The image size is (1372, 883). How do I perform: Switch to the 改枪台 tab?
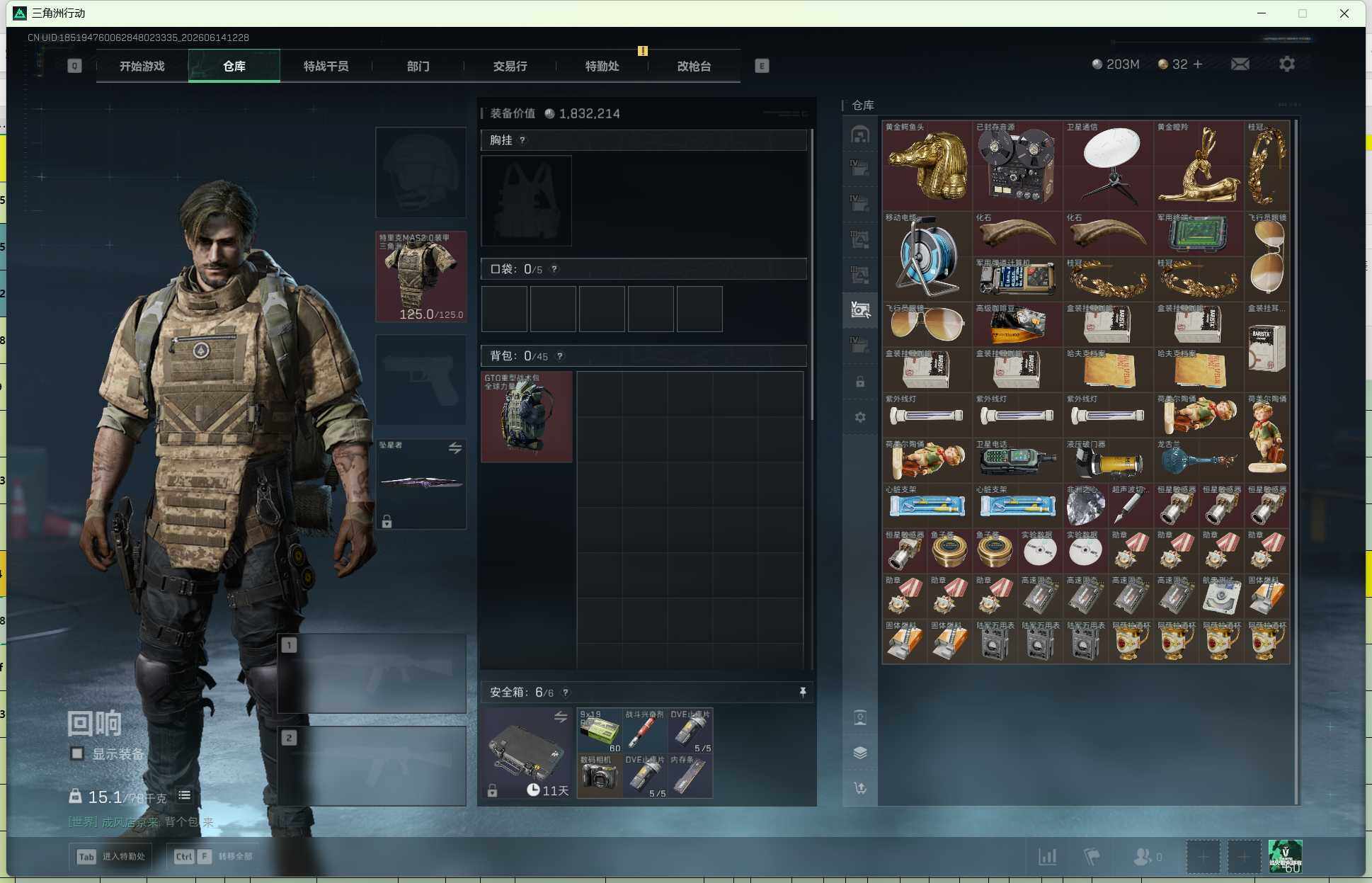tap(694, 66)
